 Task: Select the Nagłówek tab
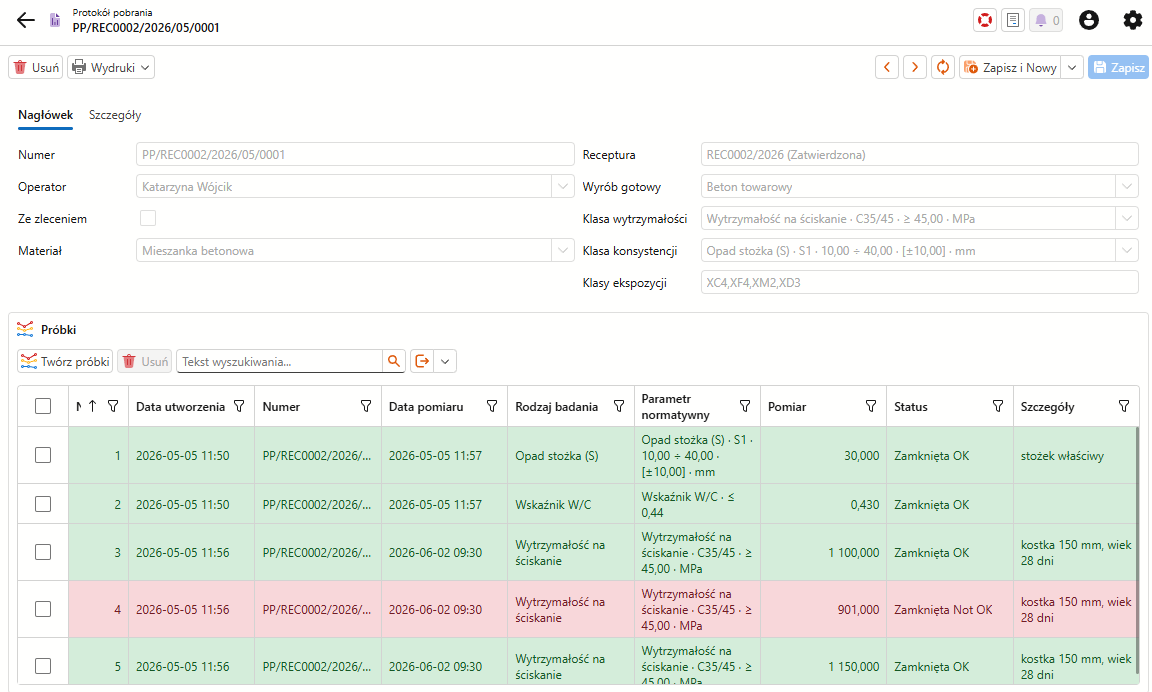pos(46,115)
